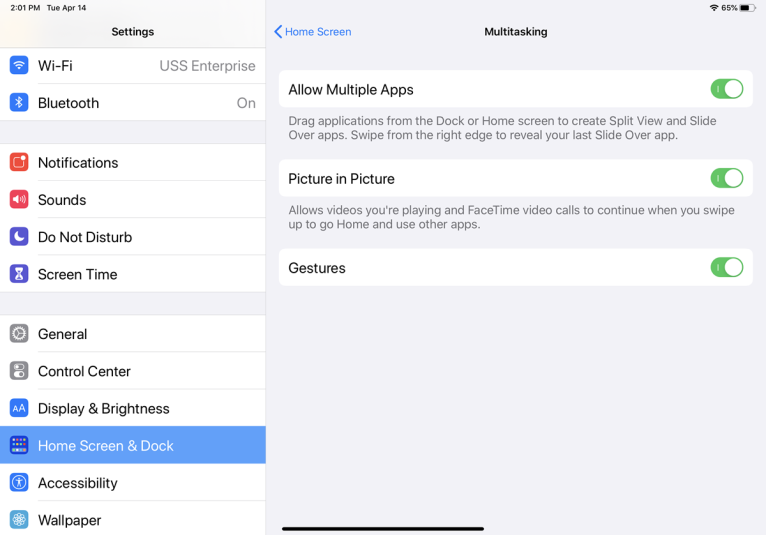Tap the 2:01 PM clock
This screenshot has height=535, width=766.
25,8
